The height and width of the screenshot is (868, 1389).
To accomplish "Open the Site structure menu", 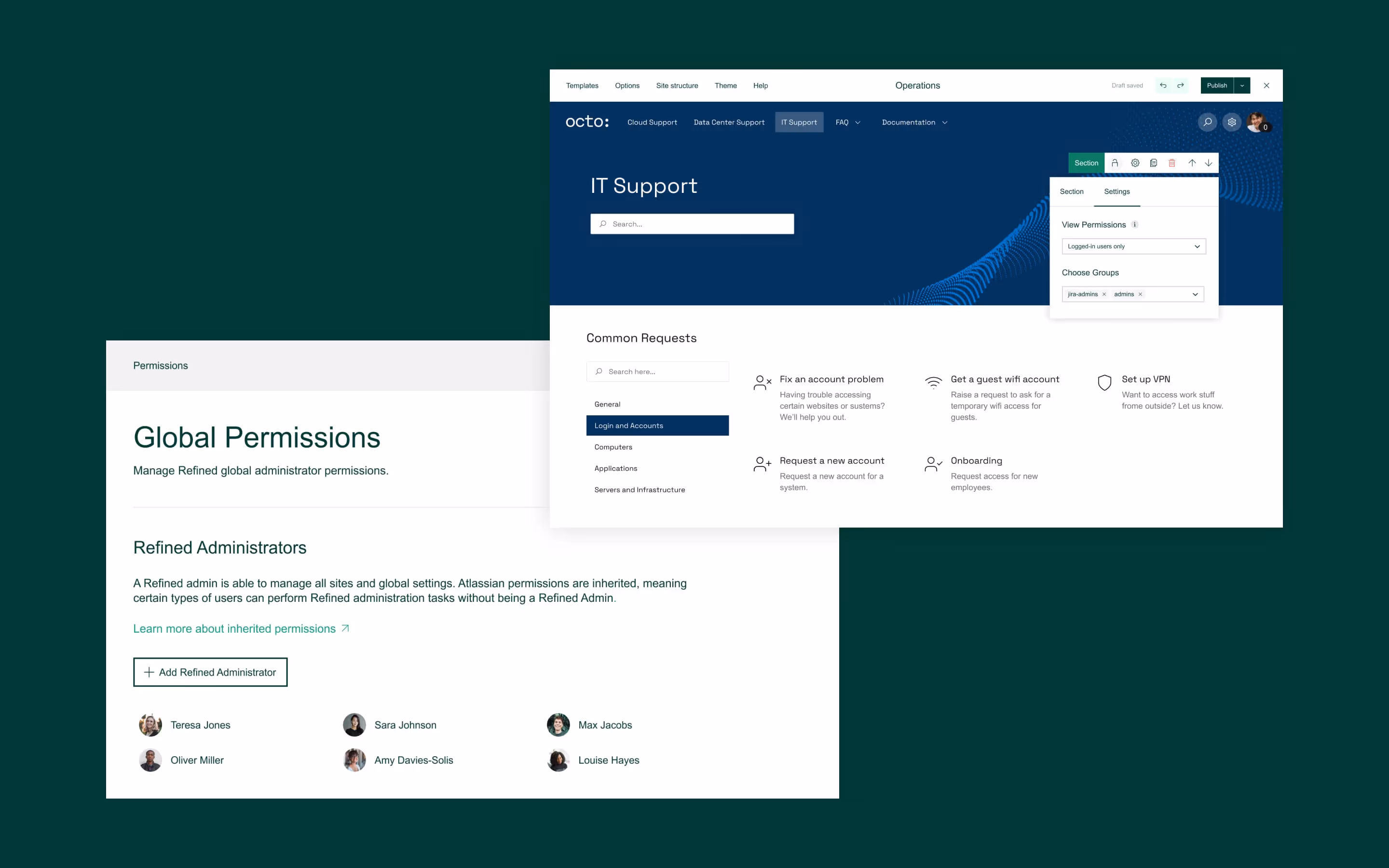I will pyautogui.click(x=677, y=85).
